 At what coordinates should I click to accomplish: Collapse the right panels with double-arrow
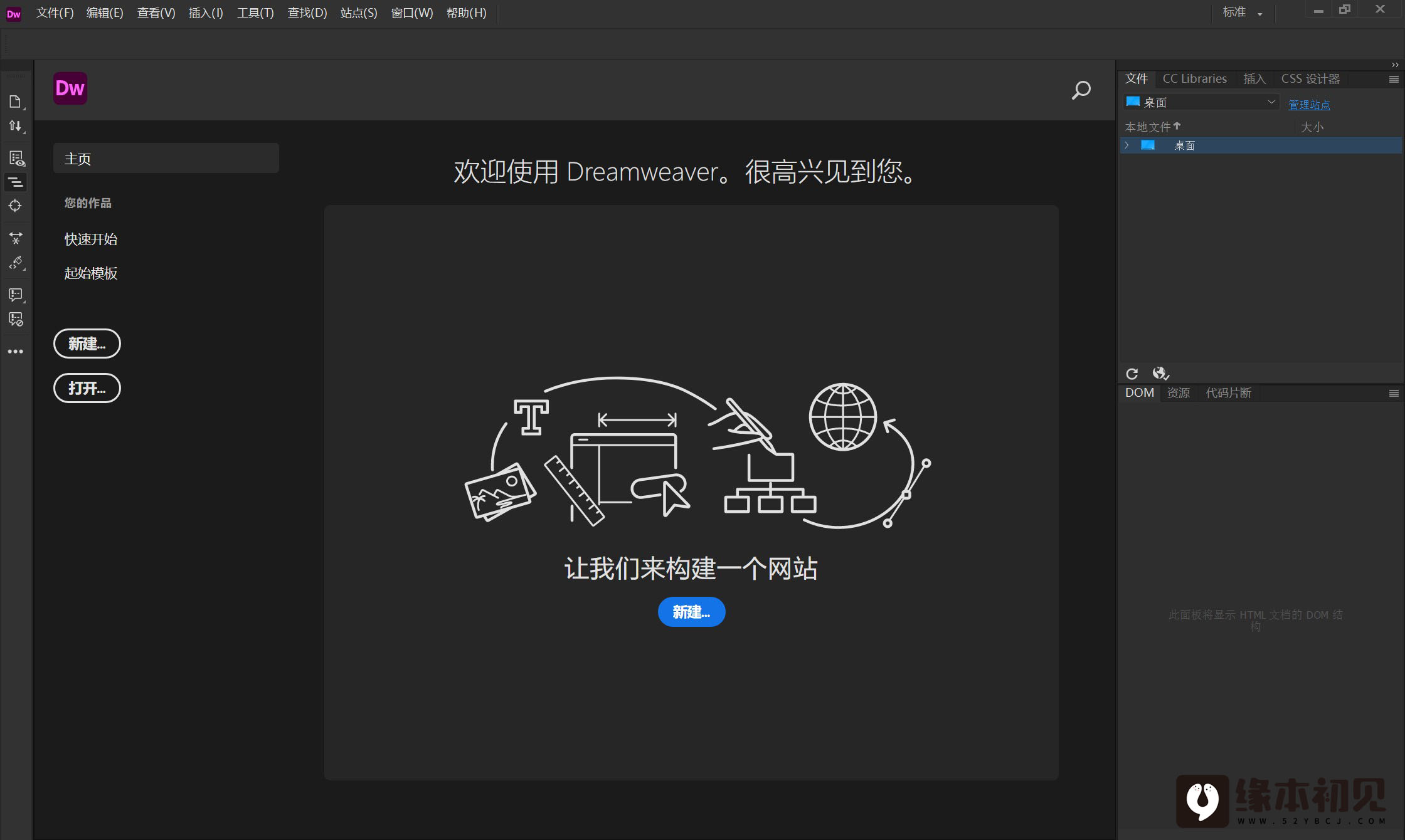pos(1395,65)
